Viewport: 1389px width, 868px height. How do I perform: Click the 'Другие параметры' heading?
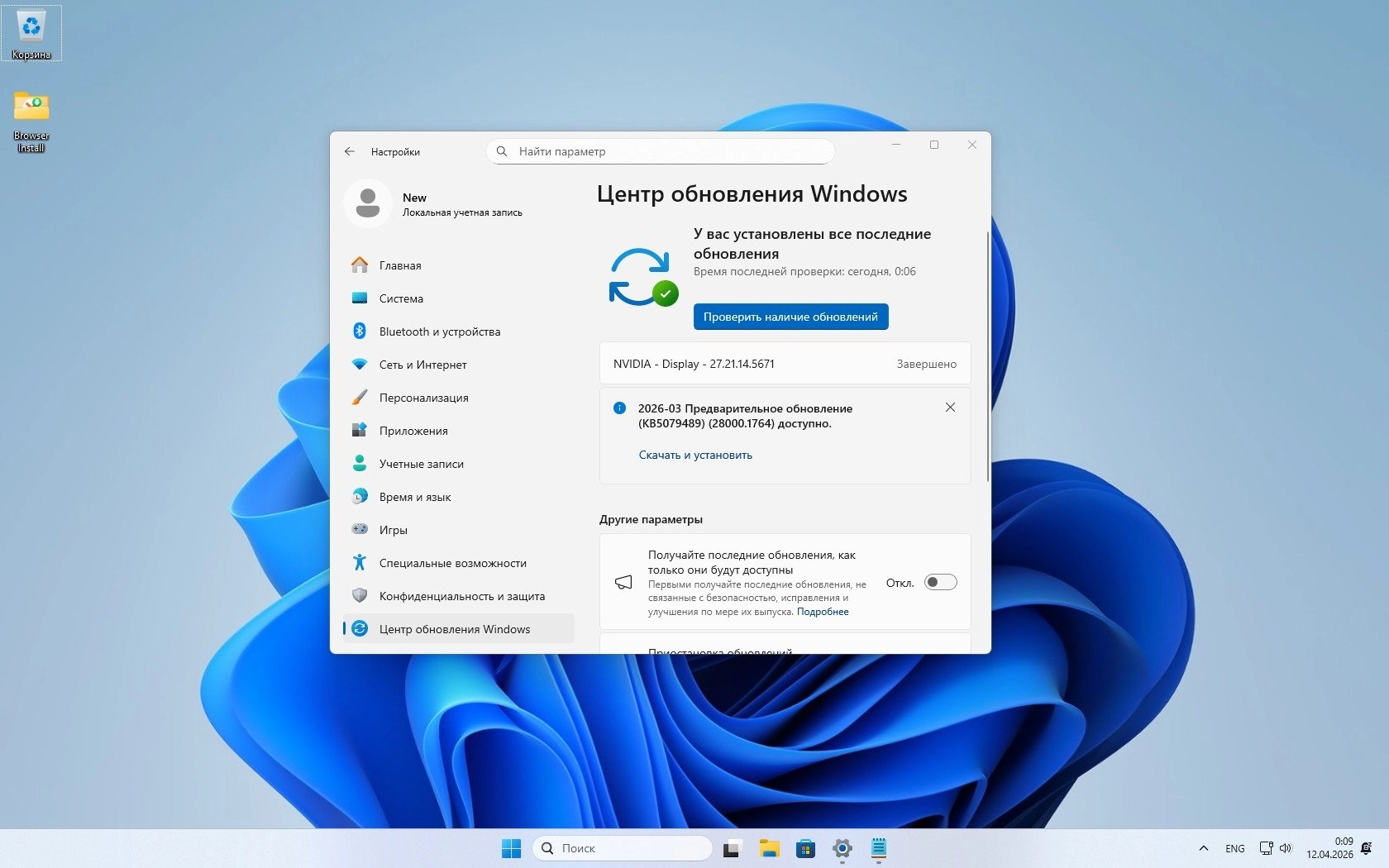coord(651,519)
